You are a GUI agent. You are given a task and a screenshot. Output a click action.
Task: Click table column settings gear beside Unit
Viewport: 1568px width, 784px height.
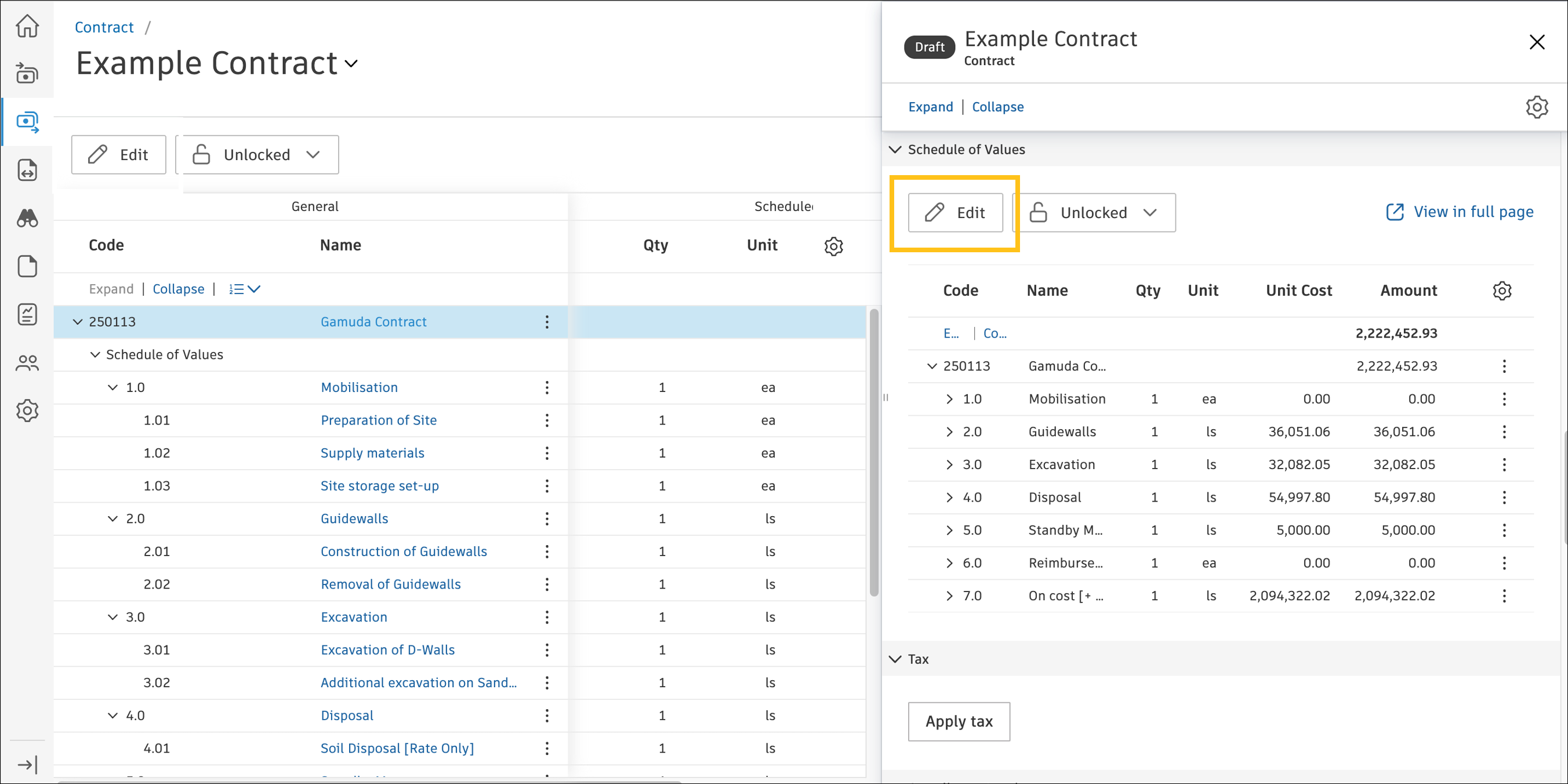(x=833, y=246)
